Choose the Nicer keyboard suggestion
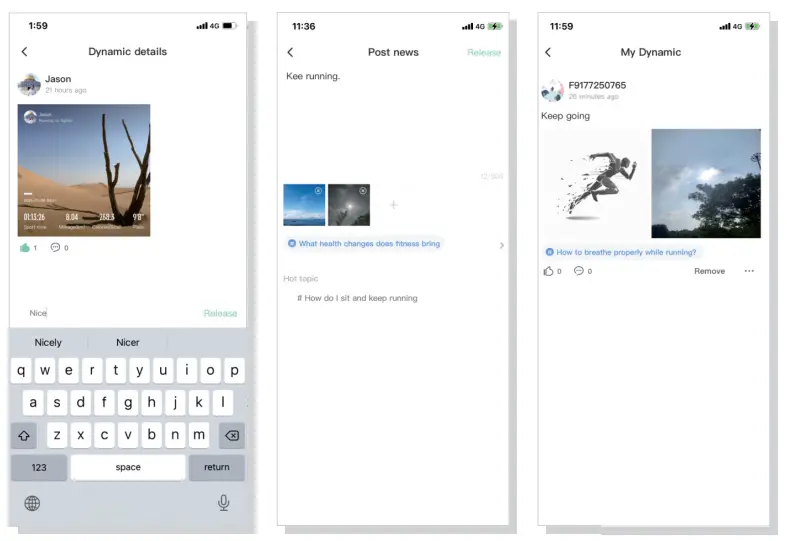The height and width of the screenshot is (541, 787). [127, 342]
